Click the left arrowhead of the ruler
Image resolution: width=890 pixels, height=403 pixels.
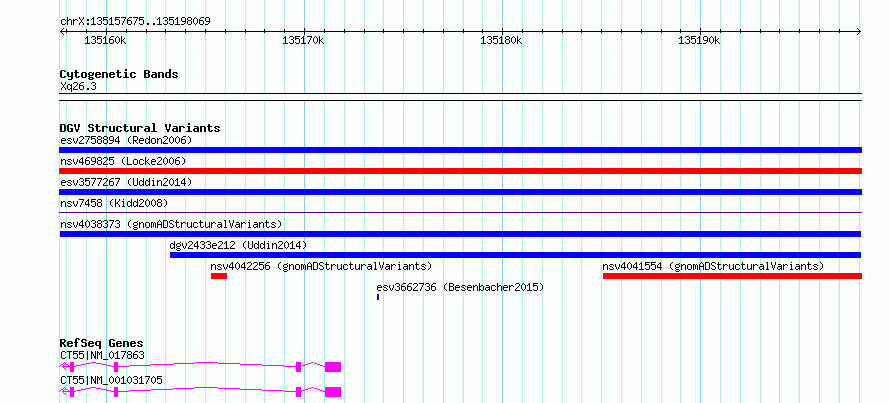click(63, 32)
